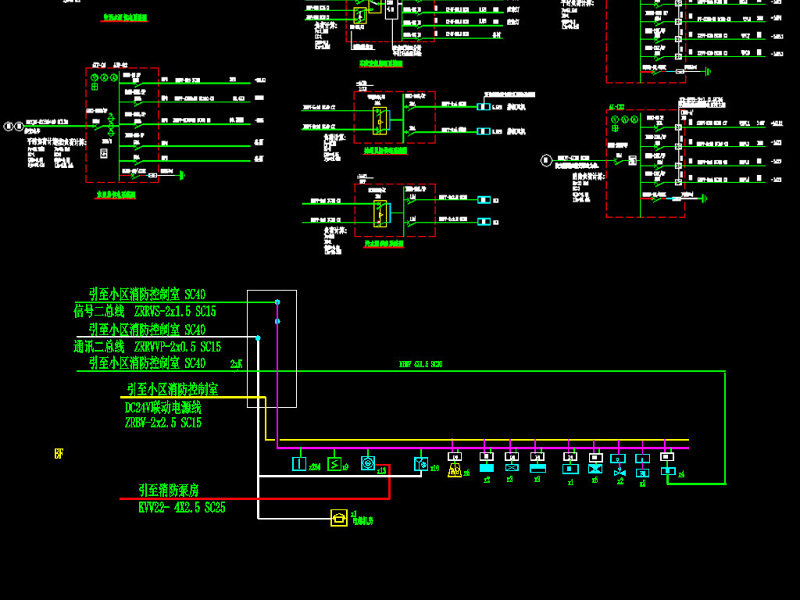800x600 pixels.
Task: Click the green ground symbol of left panel
Action: point(182,176)
